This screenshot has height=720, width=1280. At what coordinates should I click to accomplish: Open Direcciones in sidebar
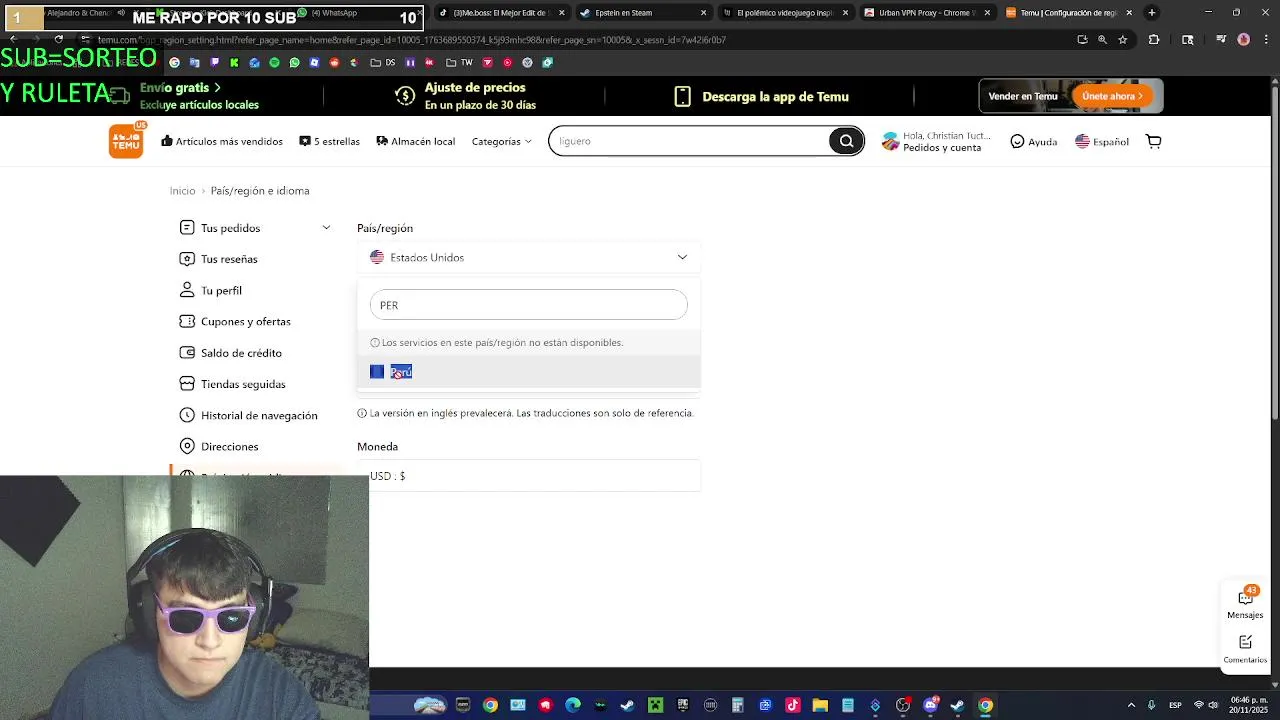click(x=219, y=447)
